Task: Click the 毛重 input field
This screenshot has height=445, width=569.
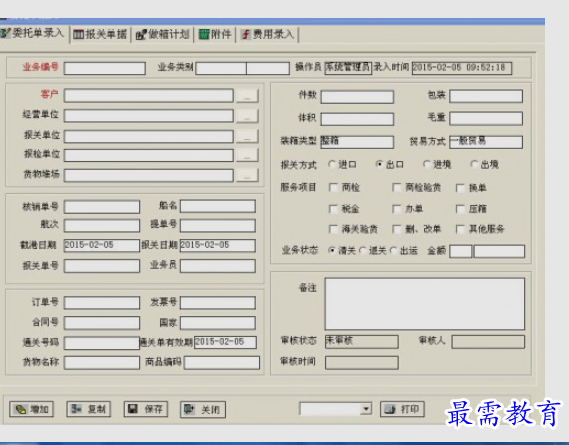Action: coord(486,118)
